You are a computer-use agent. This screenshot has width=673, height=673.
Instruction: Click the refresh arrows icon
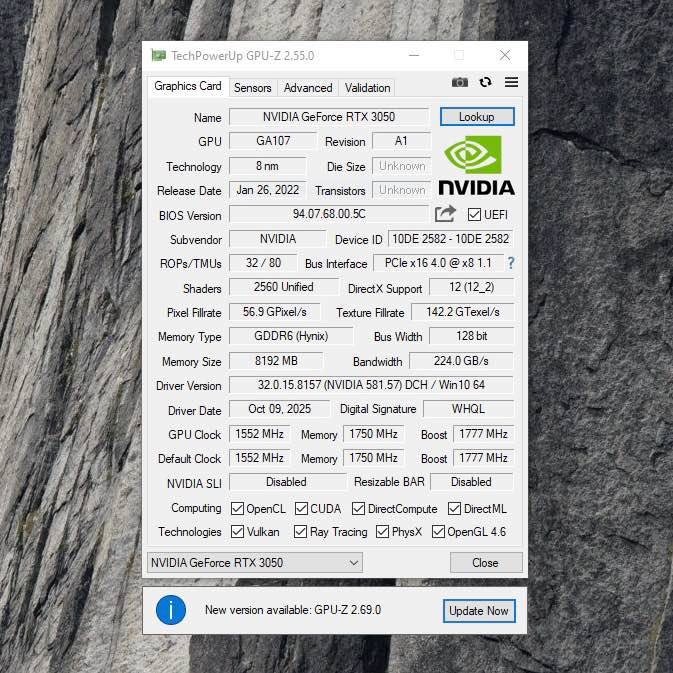[485, 82]
